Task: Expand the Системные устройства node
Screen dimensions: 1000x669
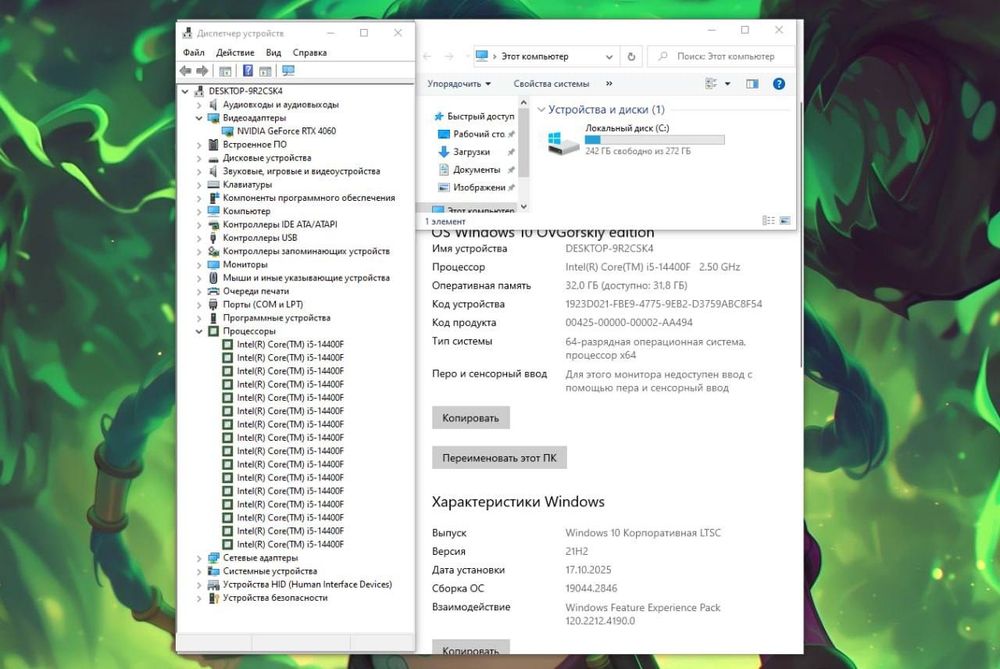Action: pos(199,571)
